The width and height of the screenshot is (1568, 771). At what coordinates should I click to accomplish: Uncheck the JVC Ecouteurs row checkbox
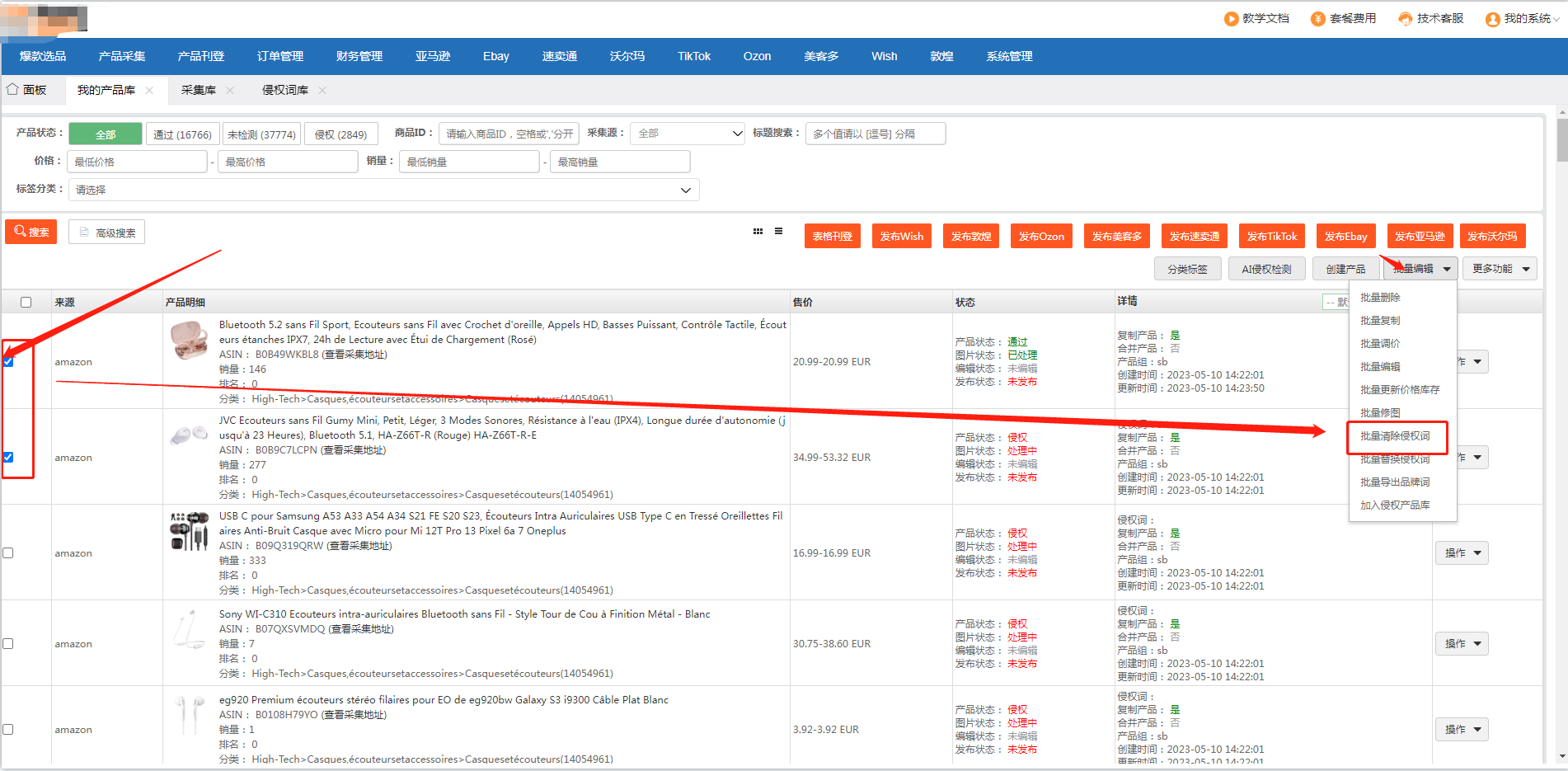(8, 458)
